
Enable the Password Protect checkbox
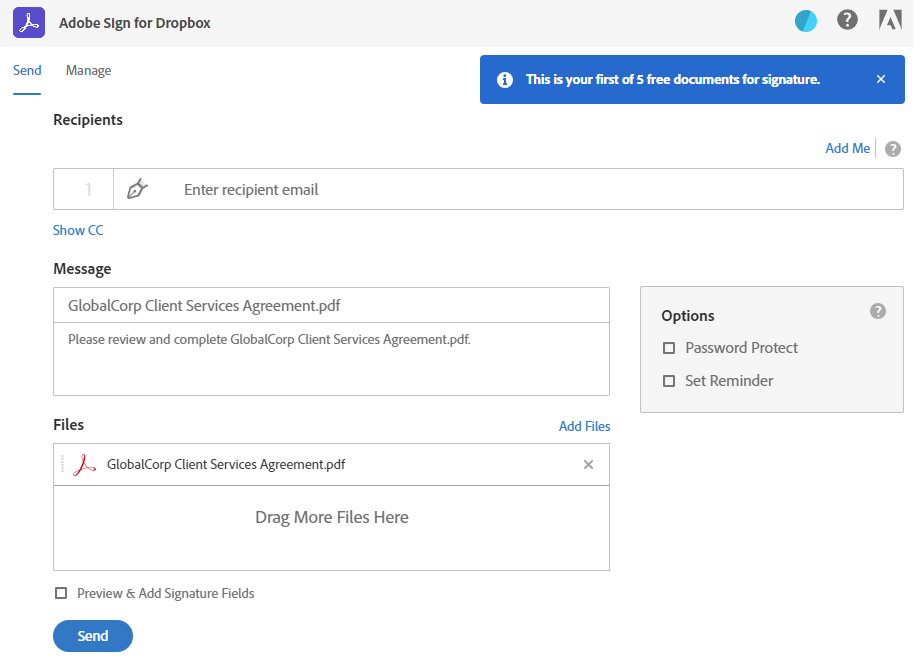click(x=669, y=348)
